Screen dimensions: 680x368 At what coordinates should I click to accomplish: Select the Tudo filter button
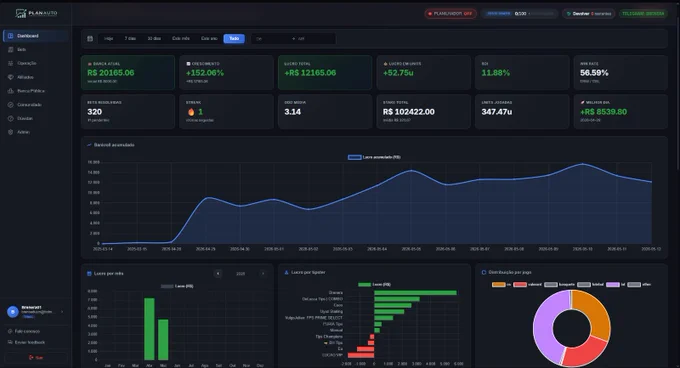pyautogui.click(x=234, y=39)
